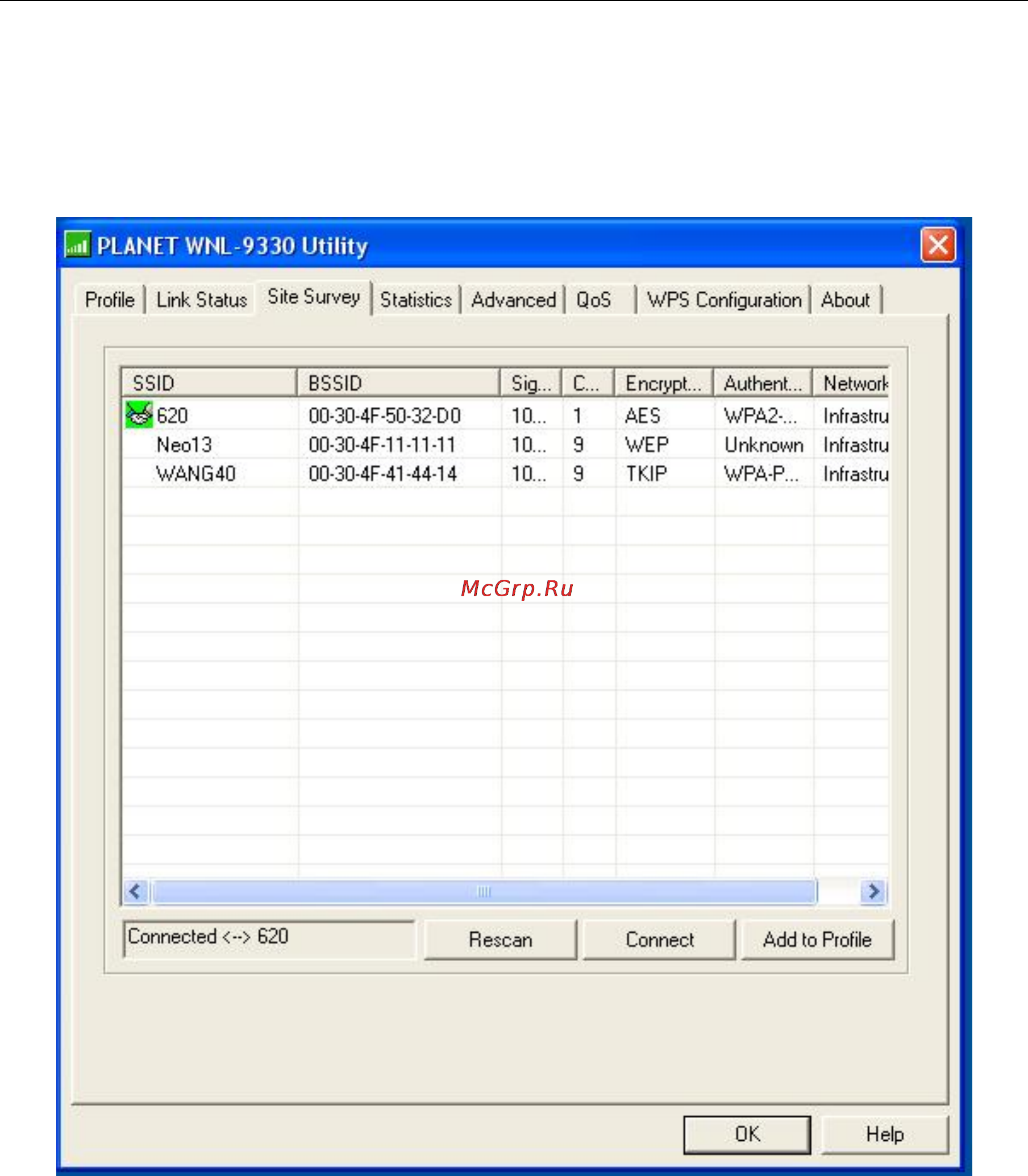1028x1176 pixels.
Task: Click Add to Profile button
Action: coord(818,939)
